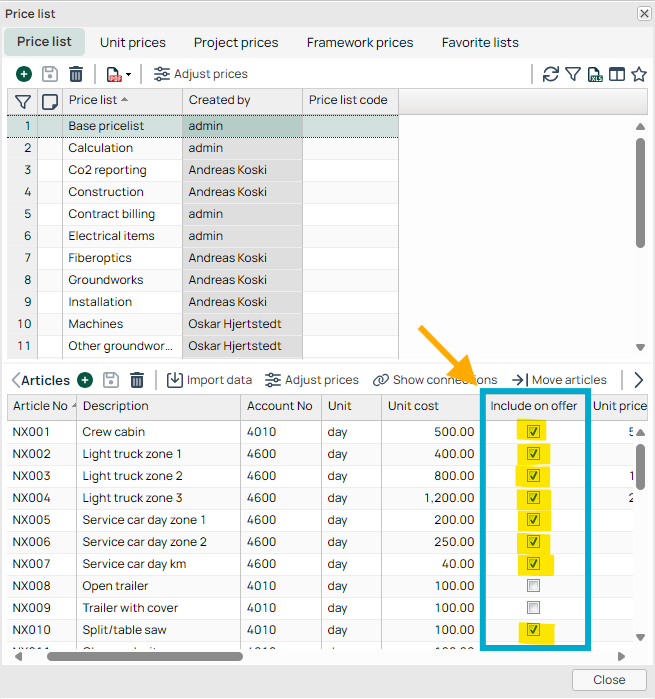
Task: Select unit cost 1,200.00 cell
Action: pyautogui.click(x=430, y=498)
